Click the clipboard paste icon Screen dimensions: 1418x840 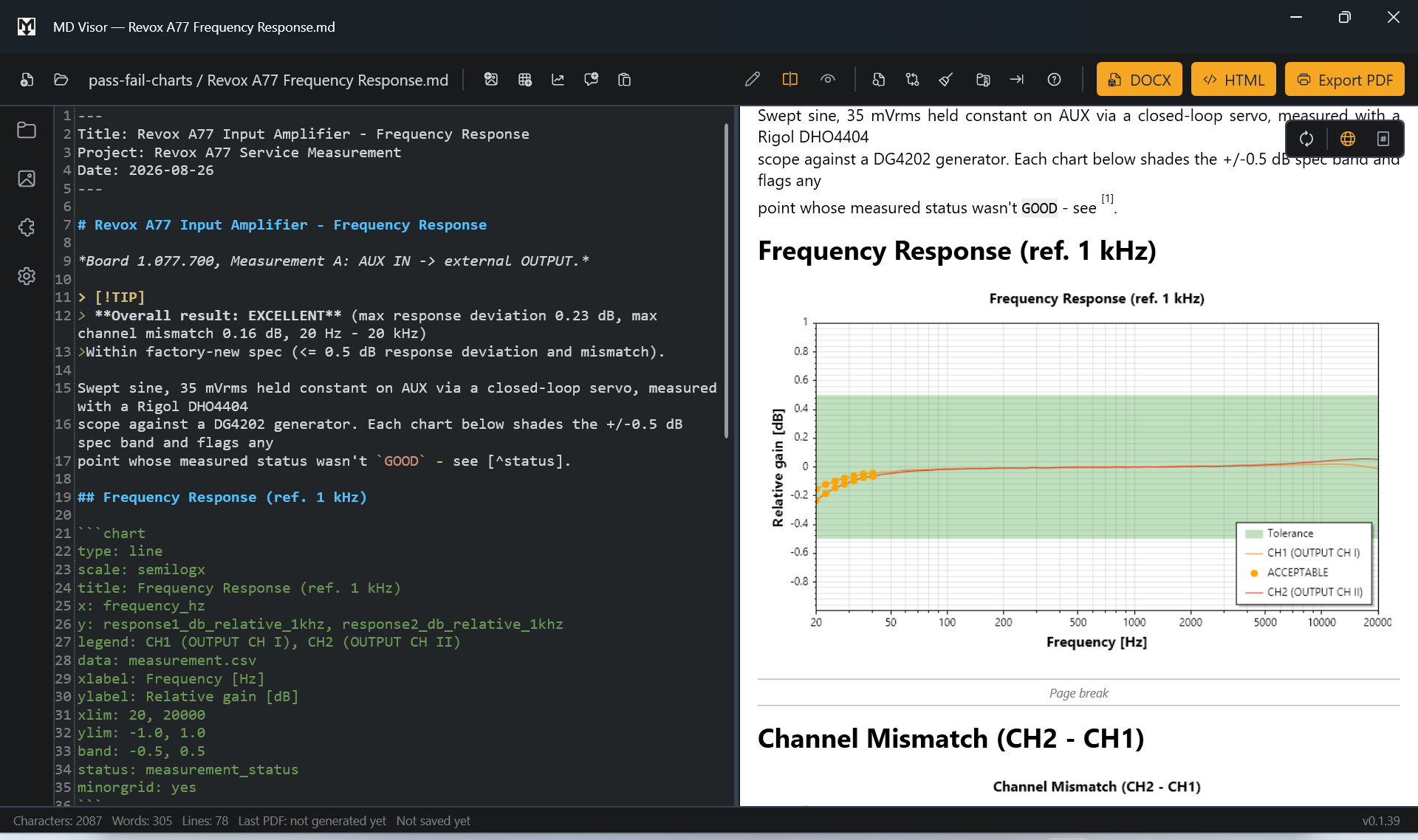[625, 80]
